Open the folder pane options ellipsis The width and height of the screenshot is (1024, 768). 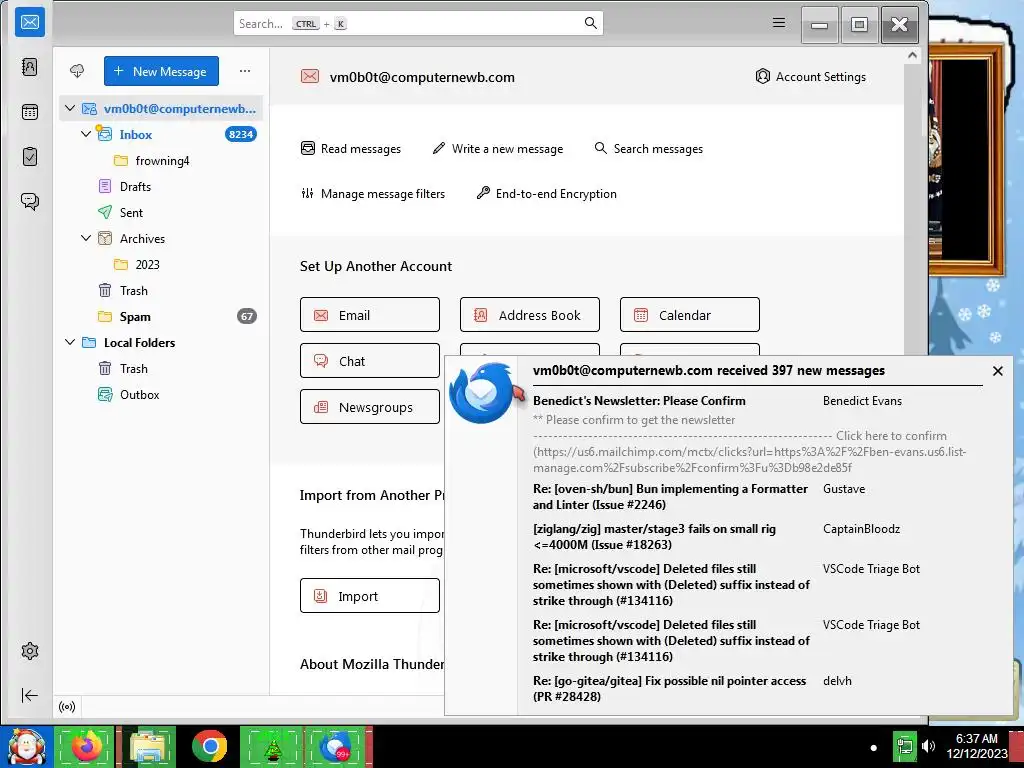click(245, 71)
